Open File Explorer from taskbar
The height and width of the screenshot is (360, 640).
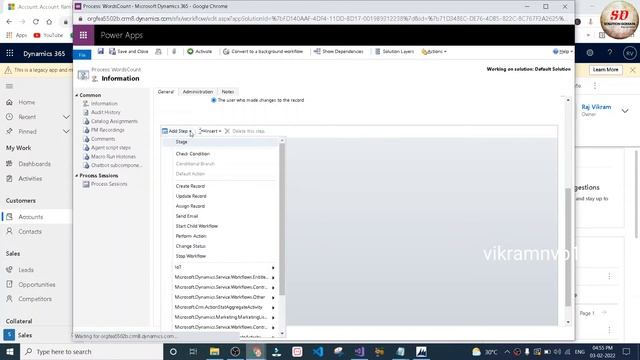pos(214,351)
